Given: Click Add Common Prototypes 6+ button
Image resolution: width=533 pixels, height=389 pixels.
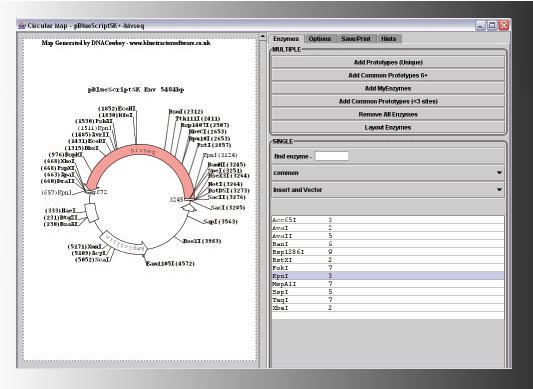Looking at the screenshot, I should pyautogui.click(x=388, y=75).
